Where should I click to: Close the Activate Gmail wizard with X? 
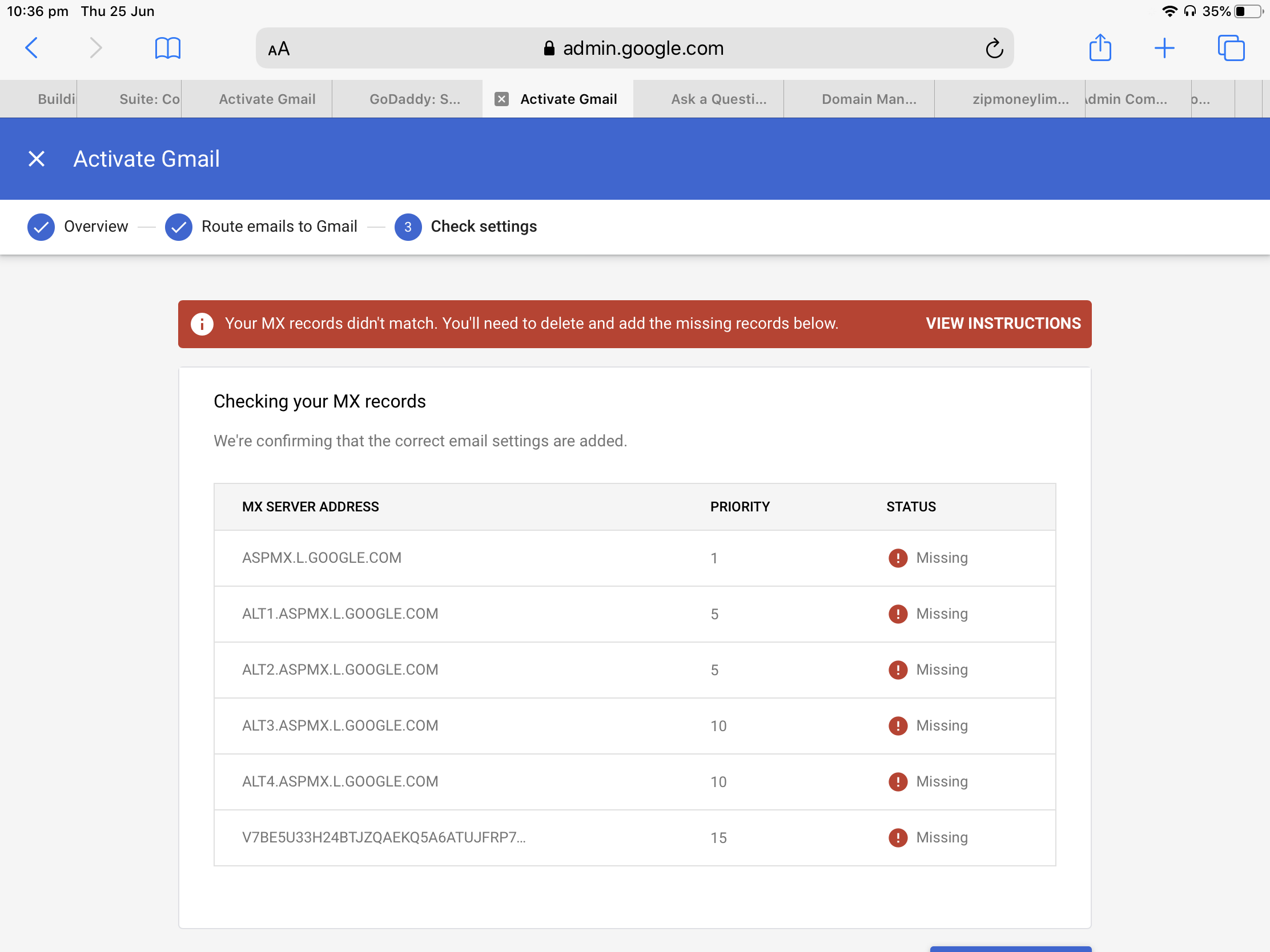click(37, 159)
